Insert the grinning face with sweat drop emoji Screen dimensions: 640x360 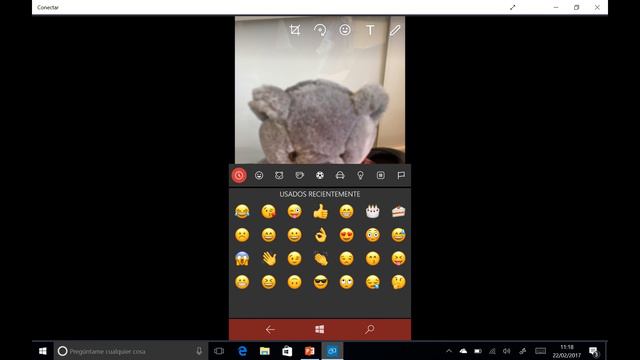coord(398,235)
